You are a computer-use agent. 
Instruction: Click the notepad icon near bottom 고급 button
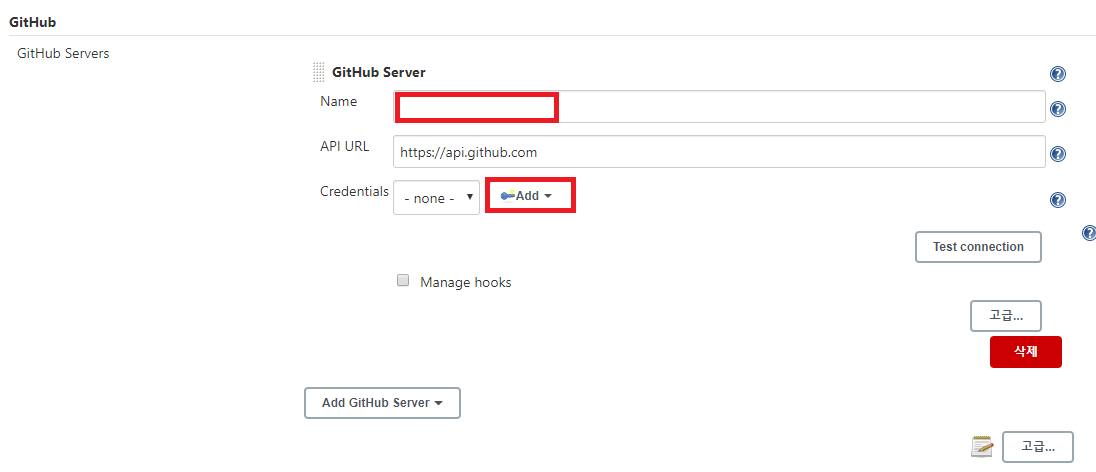tap(982, 446)
